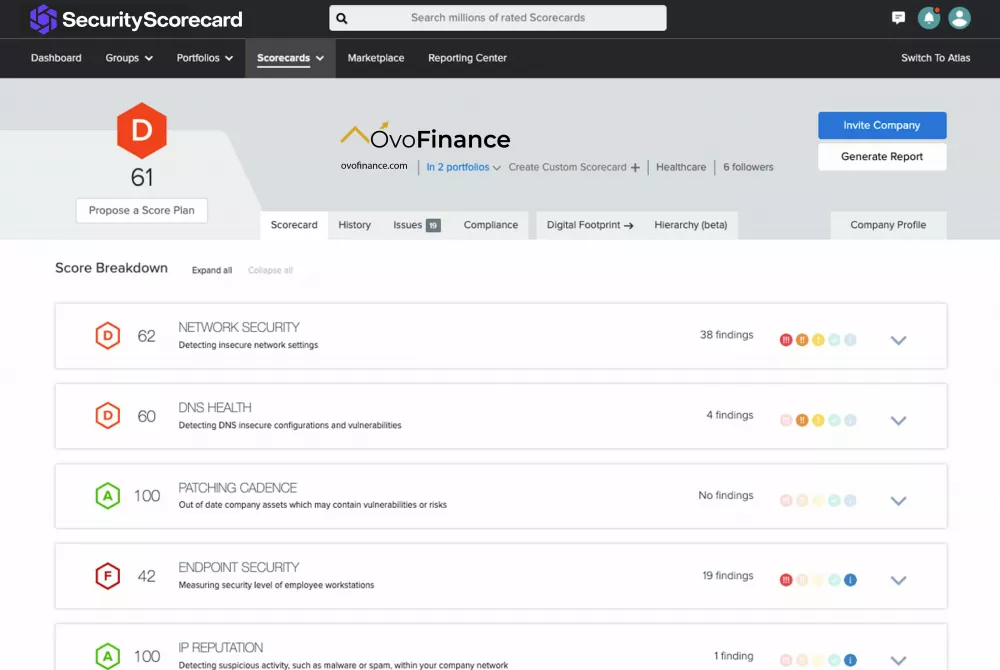The width and height of the screenshot is (1000, 670).
Task: Click Propose a Score Plan
Action: pos(142,211)
